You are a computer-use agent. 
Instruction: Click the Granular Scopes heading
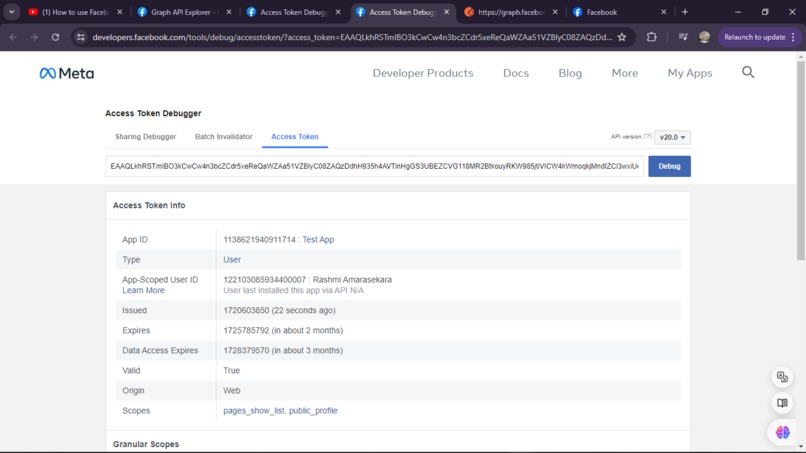[x=146, y=444]
